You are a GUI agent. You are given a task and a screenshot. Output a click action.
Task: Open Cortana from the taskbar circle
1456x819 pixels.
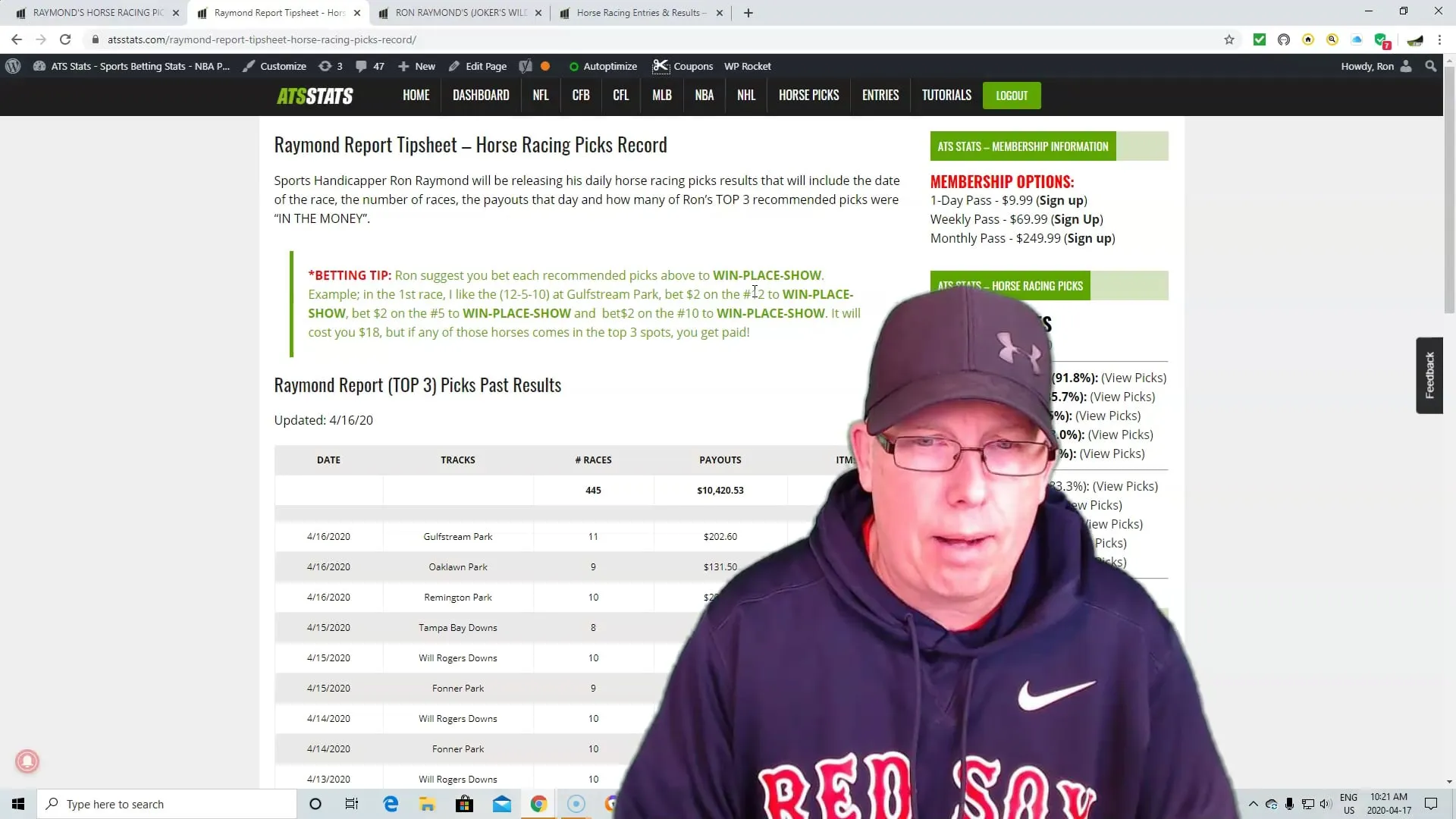coord(315,804)
